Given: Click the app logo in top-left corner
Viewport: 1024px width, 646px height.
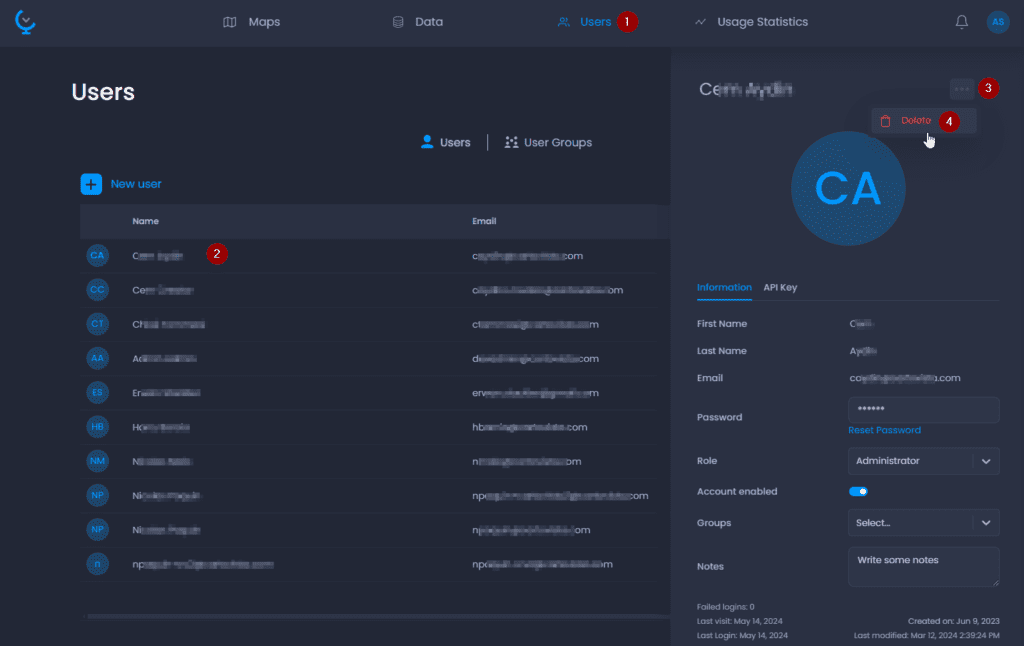Looking at the screenshot, I should pyautogui.click(x=25, y=22).
